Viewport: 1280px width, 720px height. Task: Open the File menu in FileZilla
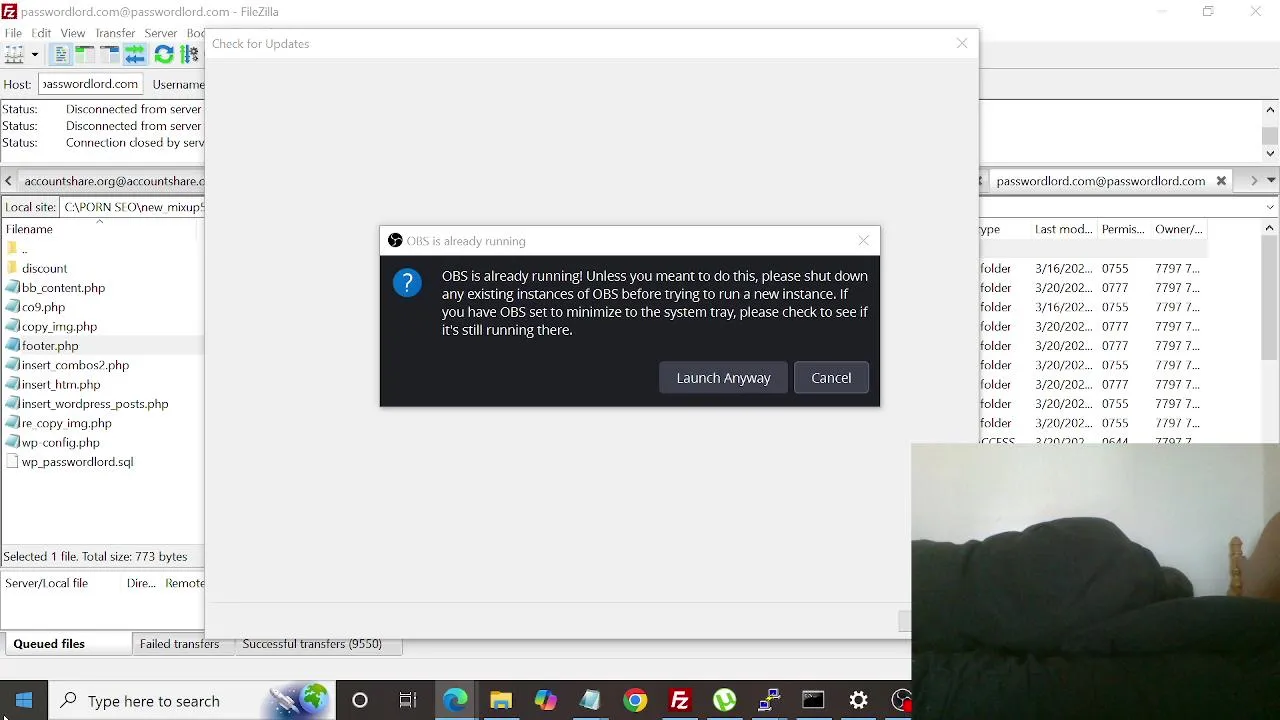click(x=13, y=33)
